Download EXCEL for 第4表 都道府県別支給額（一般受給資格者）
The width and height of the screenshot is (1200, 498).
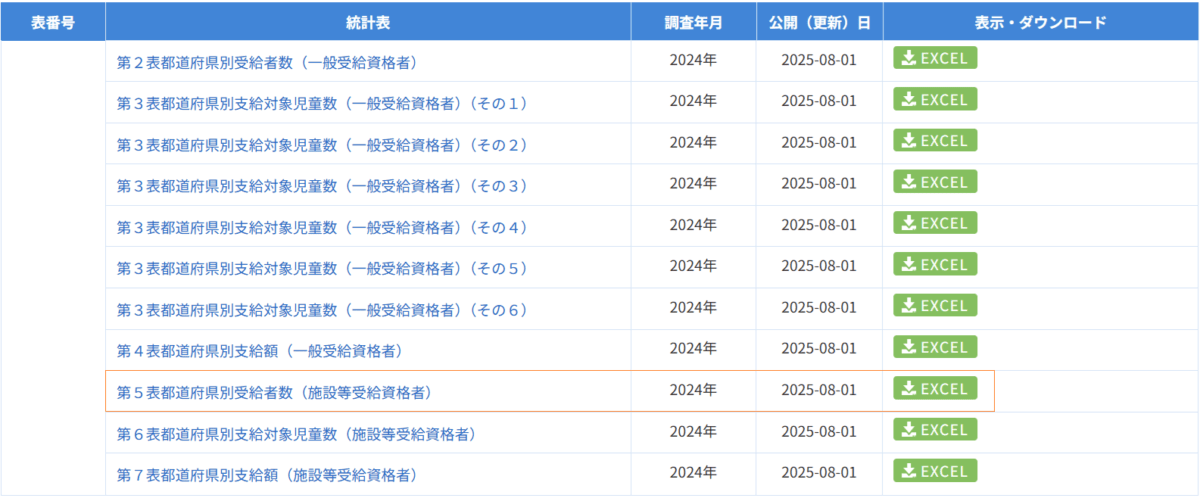pyautogui.click(x=935, y=347)
